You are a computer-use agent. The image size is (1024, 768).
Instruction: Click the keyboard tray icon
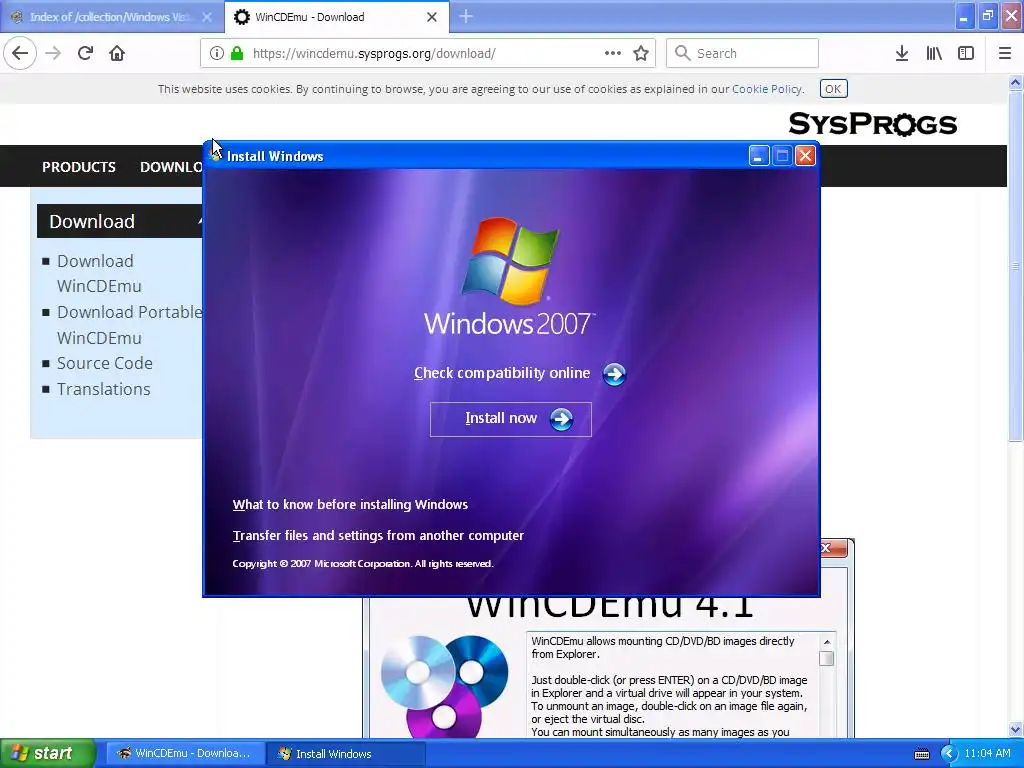(x=922, y=754)
